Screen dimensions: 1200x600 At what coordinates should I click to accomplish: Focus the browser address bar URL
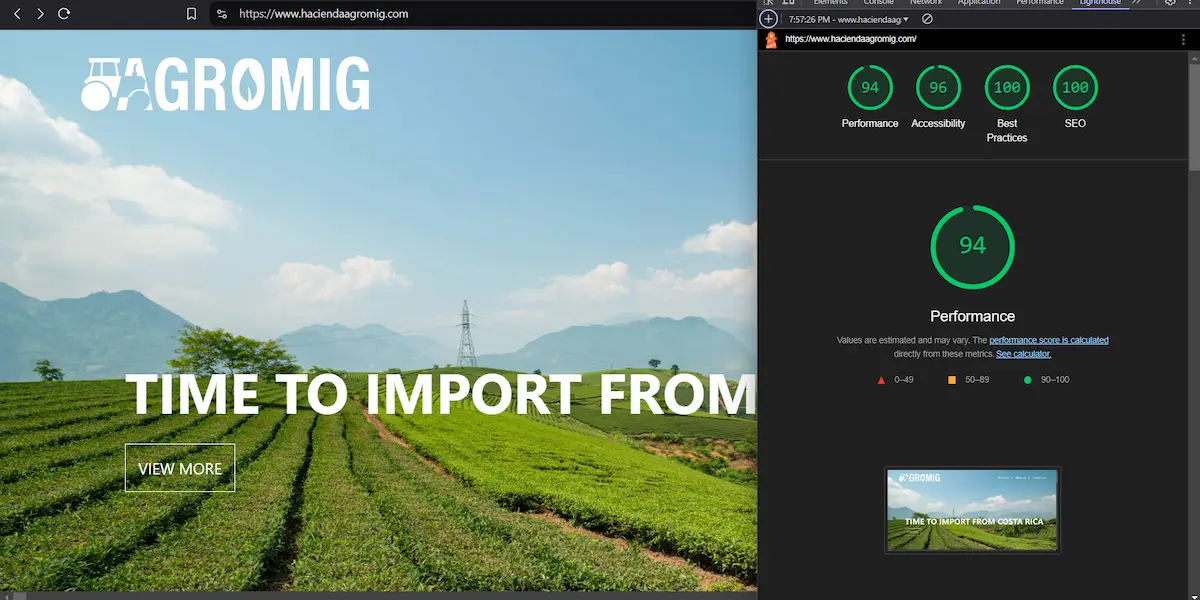pos(323,14)
